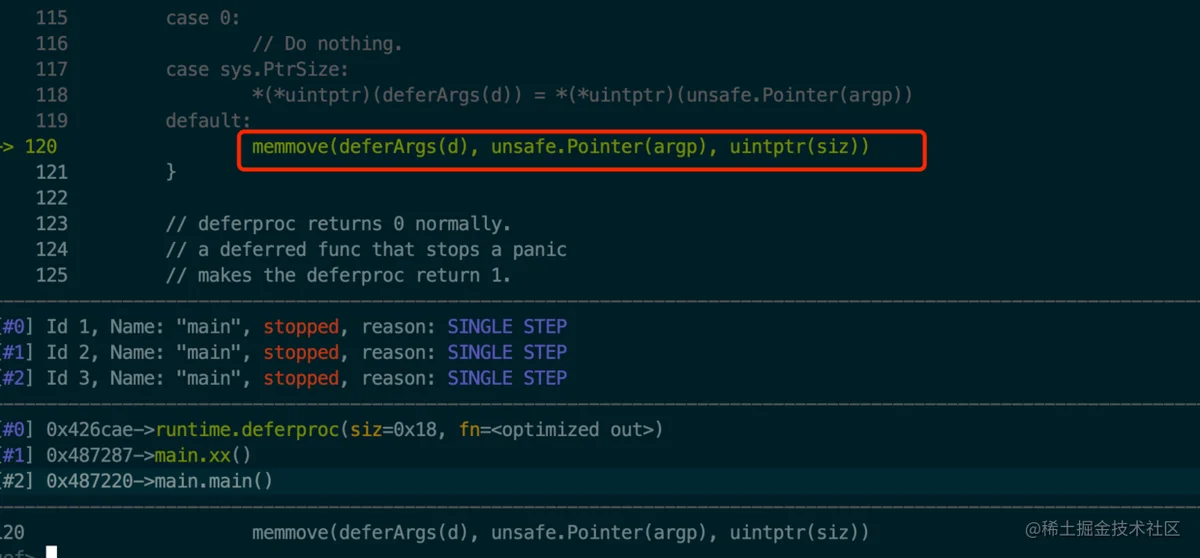Click the highlighted memmove call on line 120
Viewport: 1200px width, 558px height.
[560, 147]
